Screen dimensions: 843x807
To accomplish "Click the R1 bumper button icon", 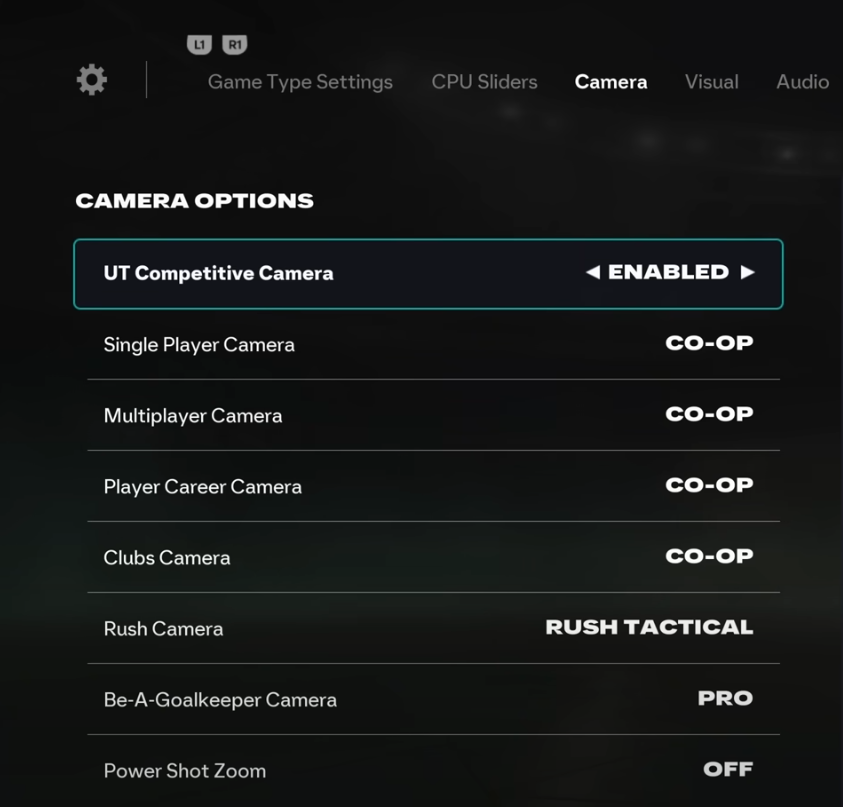I will tap(235, 45).
